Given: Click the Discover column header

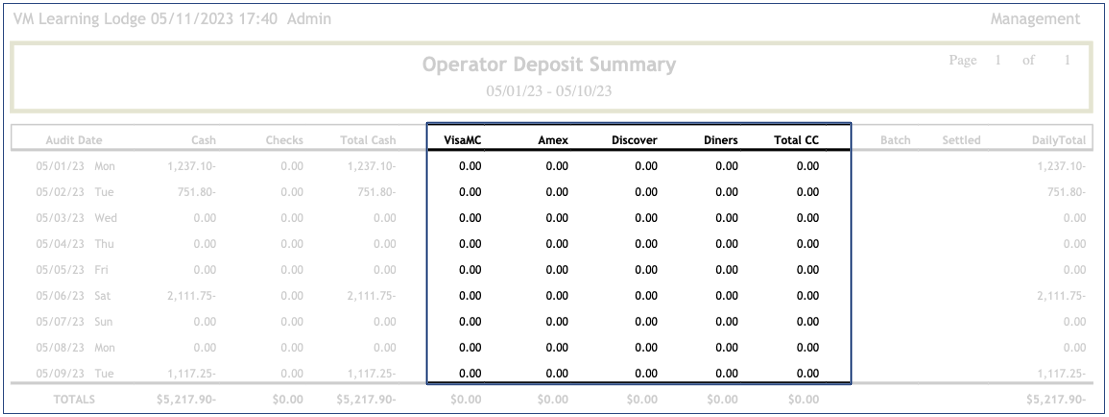Looking at the screenshot, I should [x=634, y=140].
